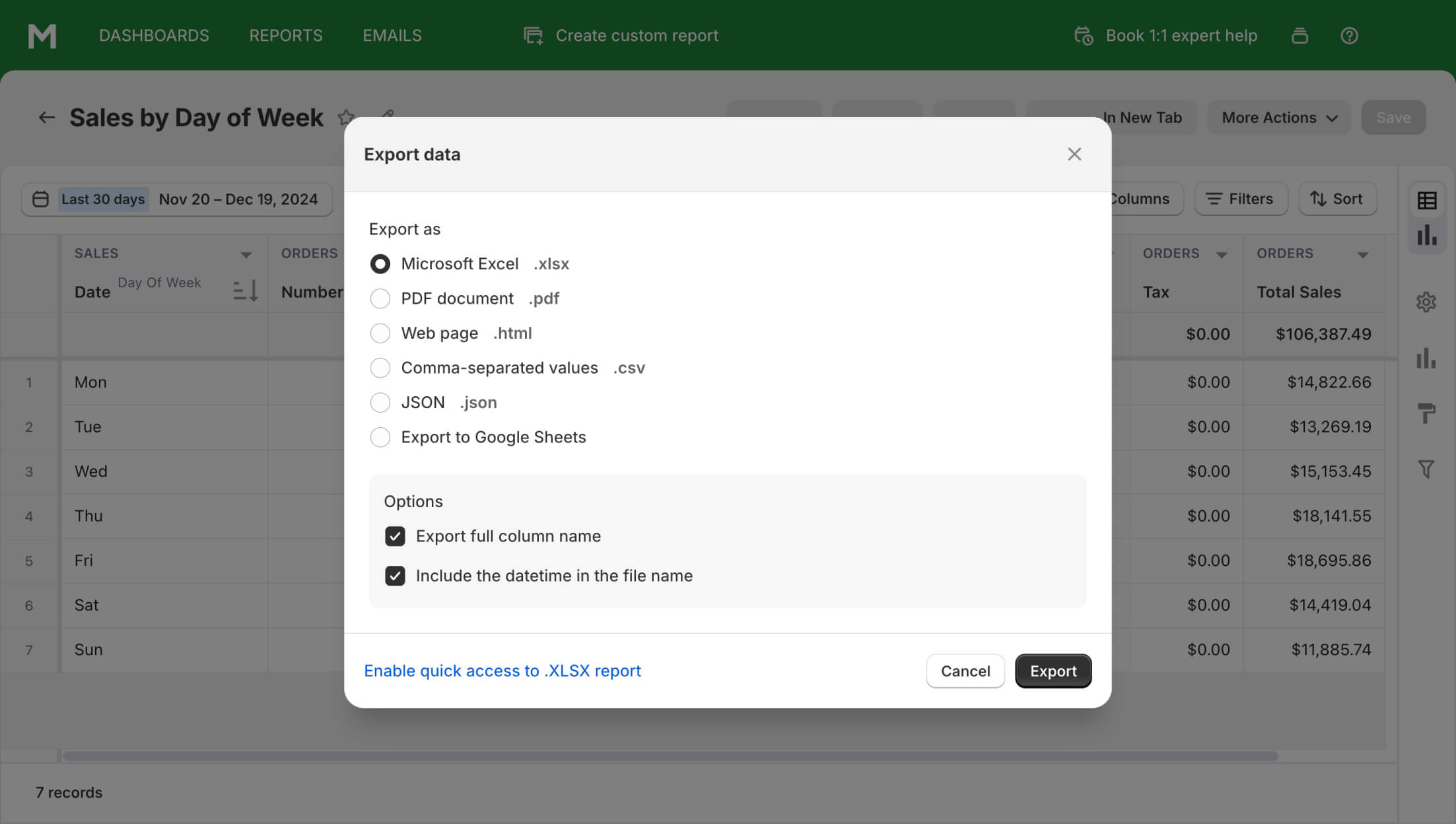
Task: Click the archive icon in the top bar
Action: (1300, 35)
